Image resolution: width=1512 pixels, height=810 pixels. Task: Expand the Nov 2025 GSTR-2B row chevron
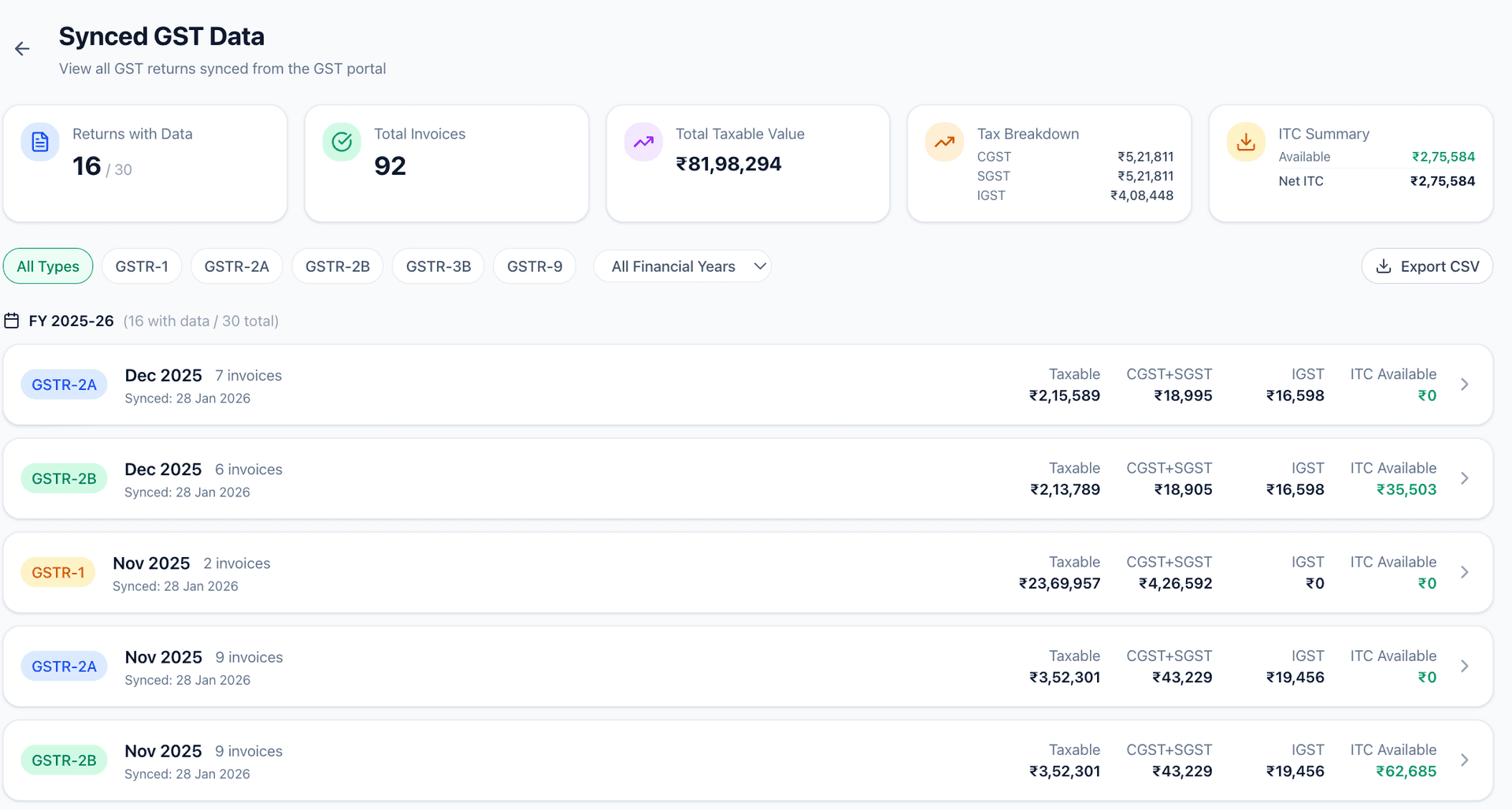[1464, 760]
